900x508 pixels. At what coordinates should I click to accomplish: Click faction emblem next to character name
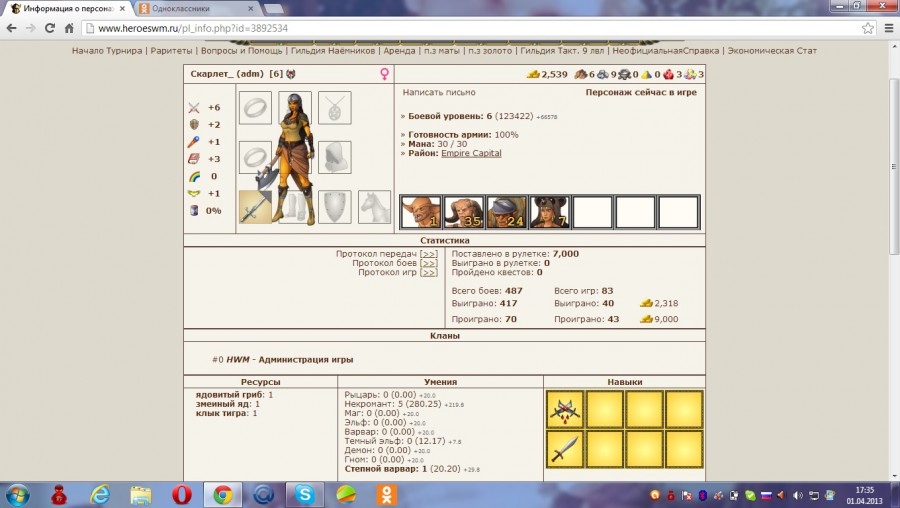click(x=291, y=74)
